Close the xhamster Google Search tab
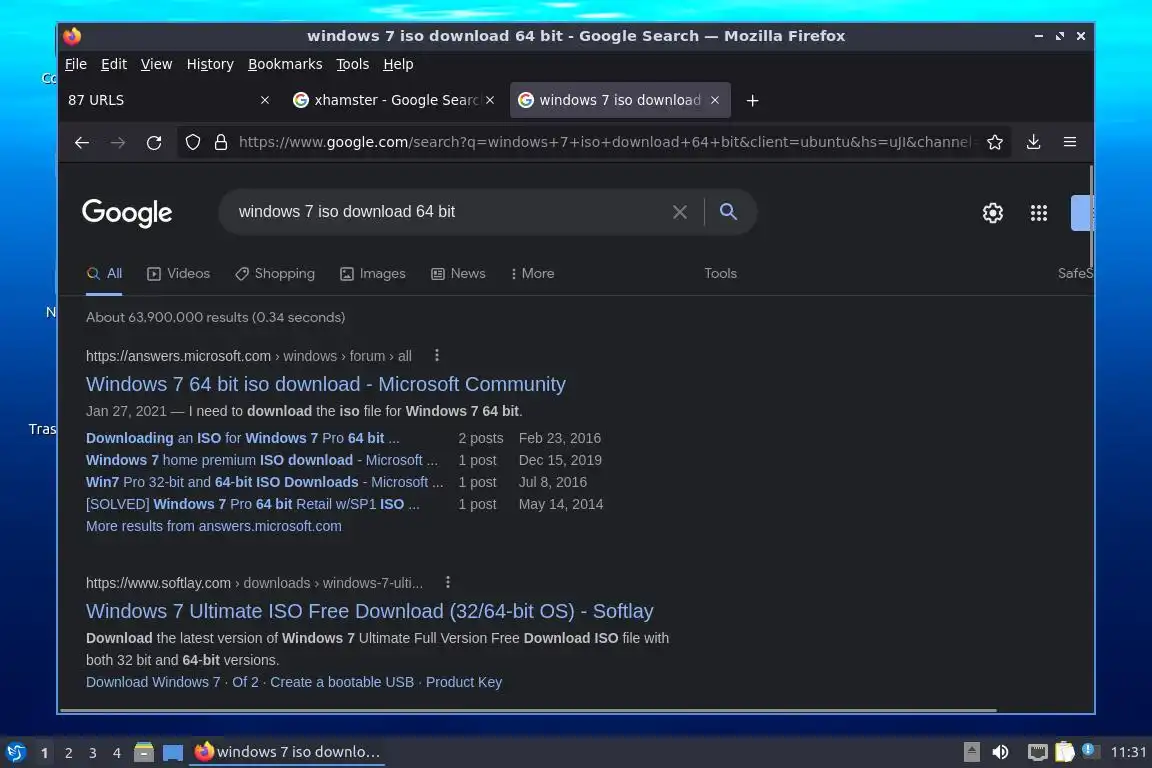Screen dimensions: 1152x768 click(x=490, y=100)
